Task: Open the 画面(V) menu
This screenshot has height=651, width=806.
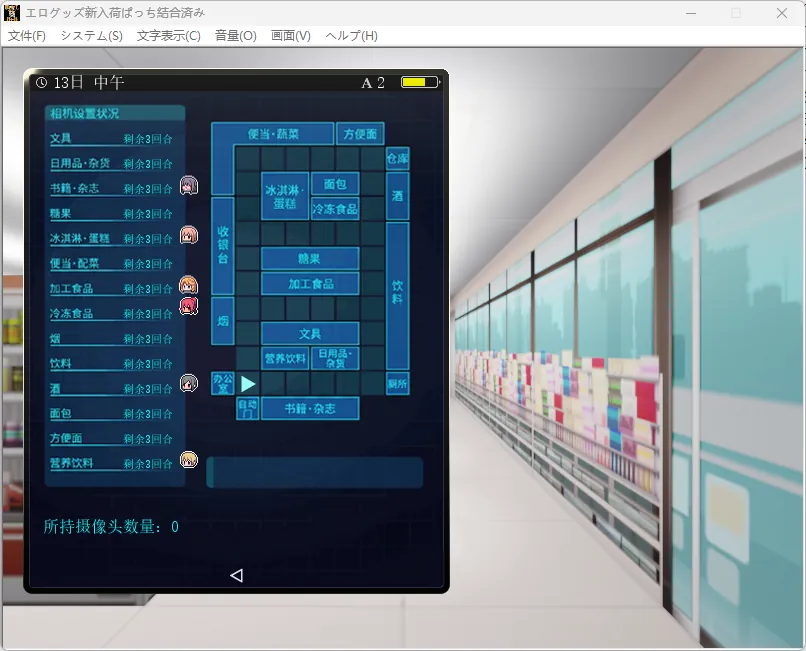Action: click(290, 35)
